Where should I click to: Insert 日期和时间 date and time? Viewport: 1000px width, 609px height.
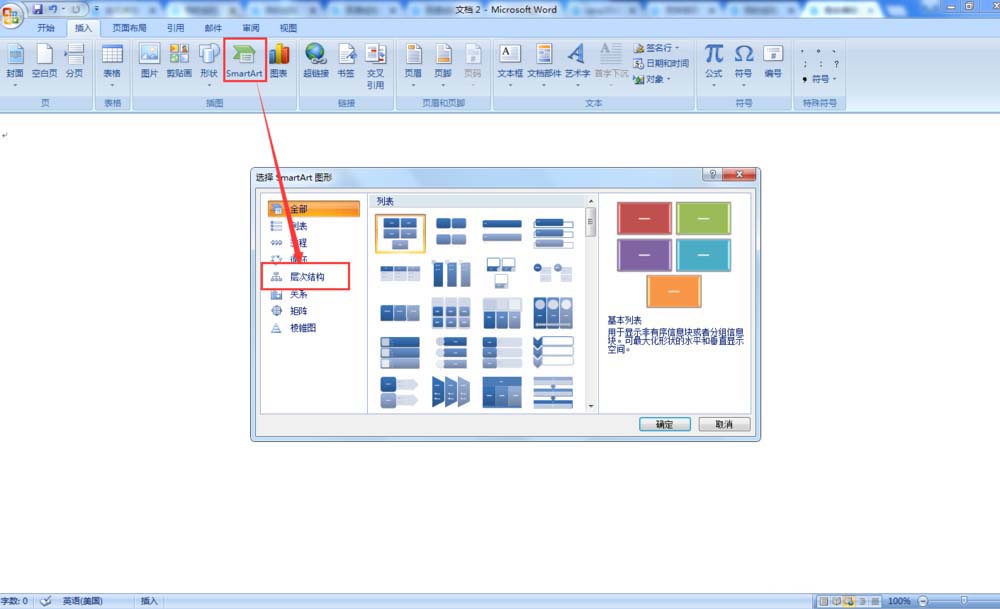tap(661, 63)
